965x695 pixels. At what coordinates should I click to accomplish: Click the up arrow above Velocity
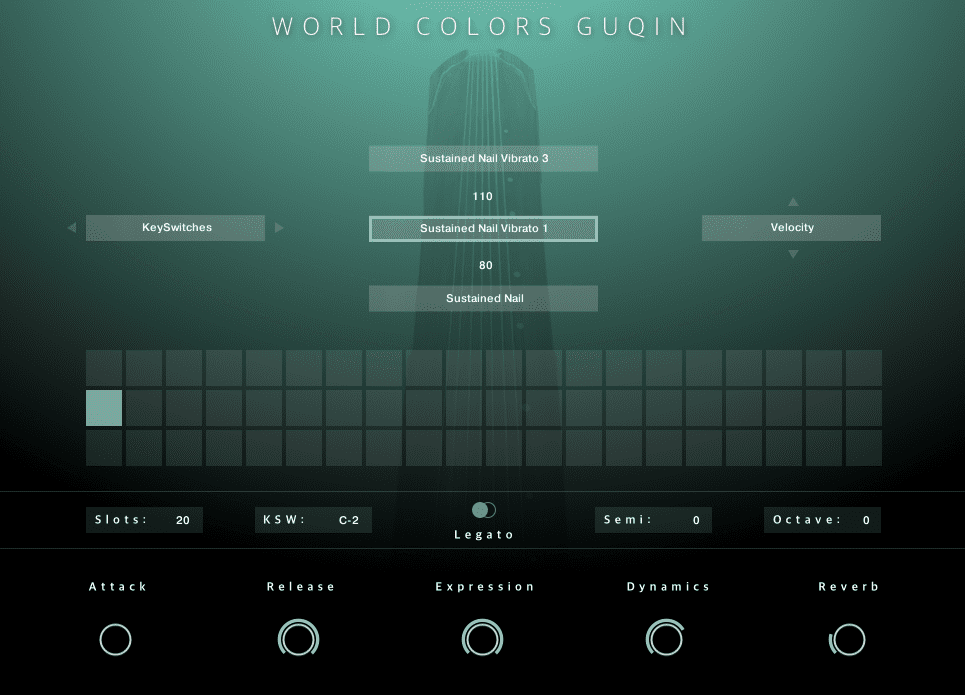pos(793,202)
